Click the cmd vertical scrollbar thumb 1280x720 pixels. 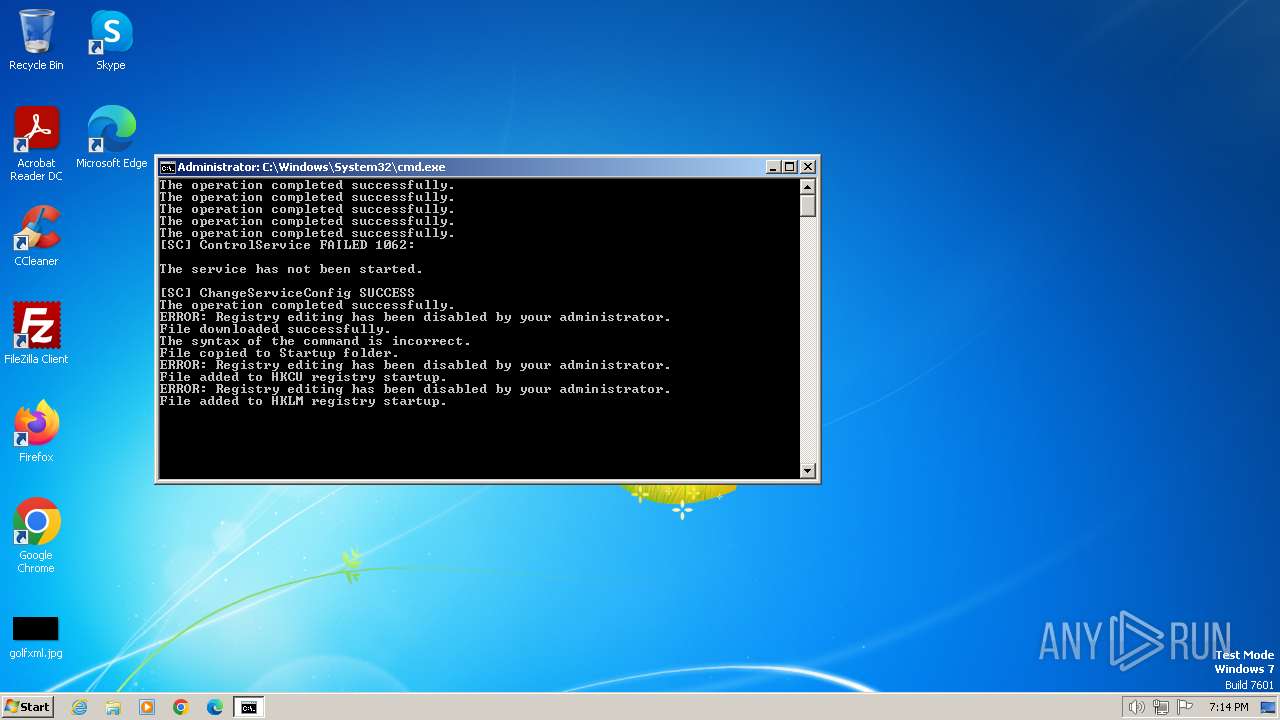coord(808,205)
